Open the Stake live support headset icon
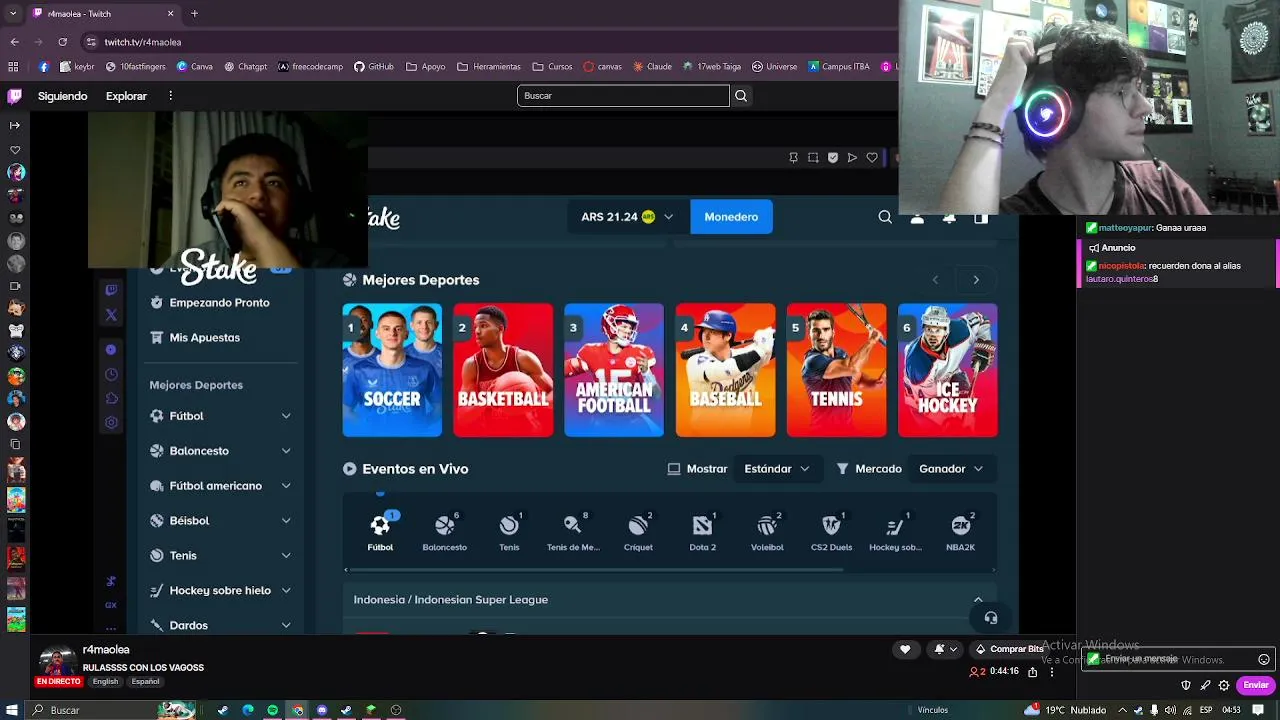Image resolution: width=1280 pixels, height=720 pixels. (990, 618)
